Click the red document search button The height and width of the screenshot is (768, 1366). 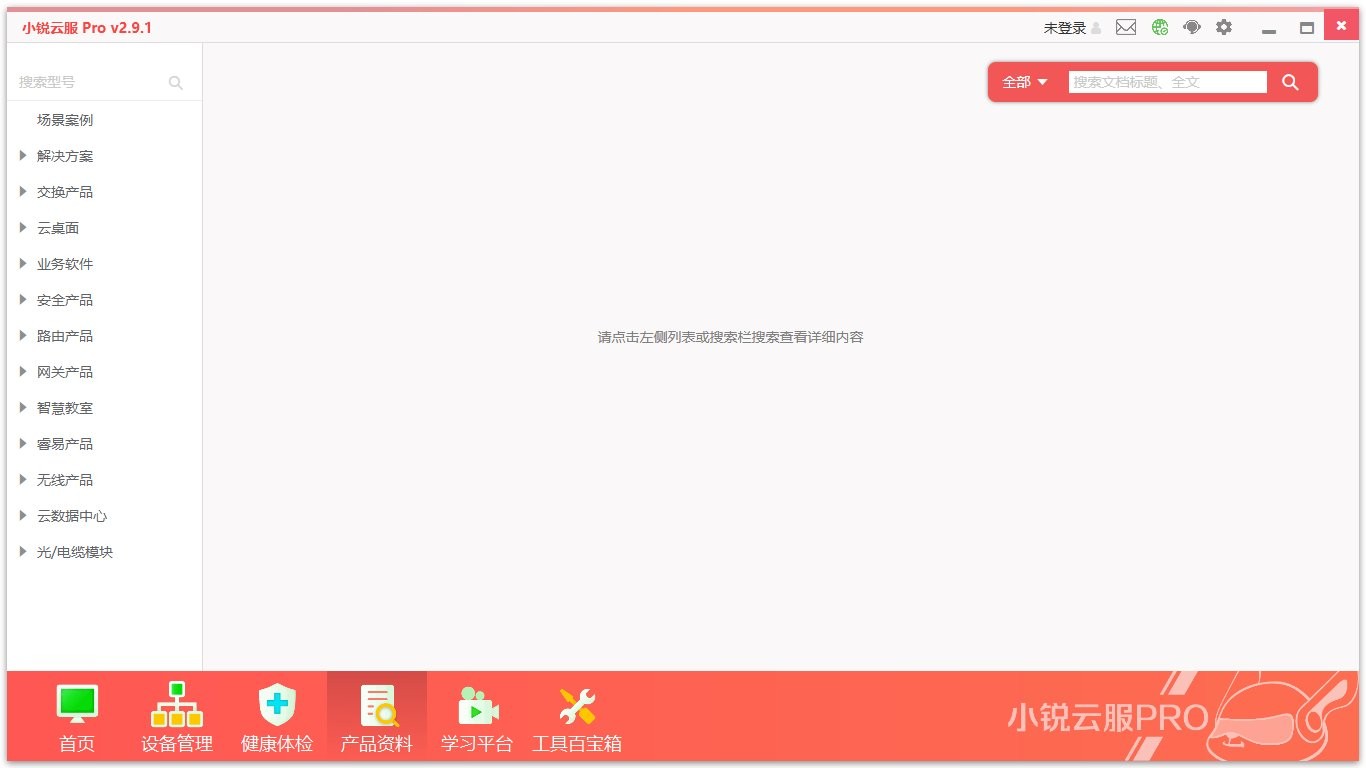pyautogui.click(x=1290, y=82)
